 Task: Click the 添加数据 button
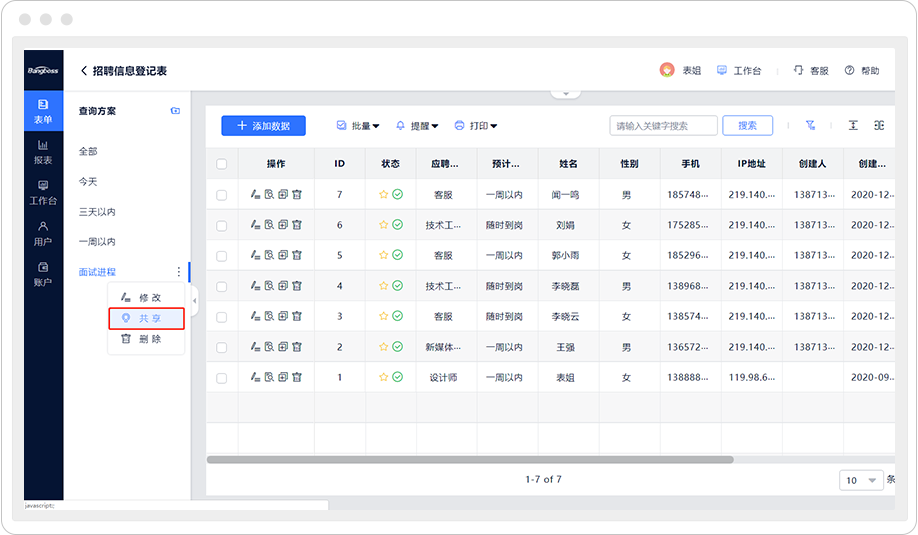[263, 126]
